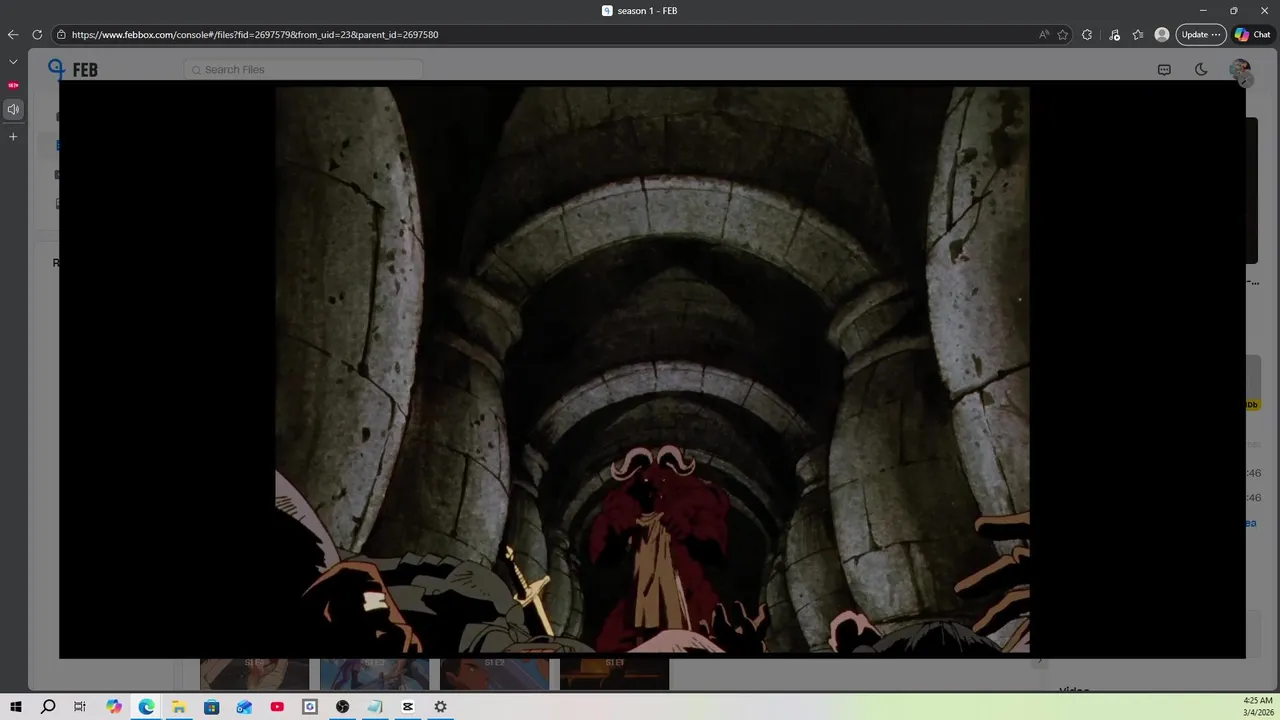
Task: Open FEB user account avatar
Action: click(1240, 69)
